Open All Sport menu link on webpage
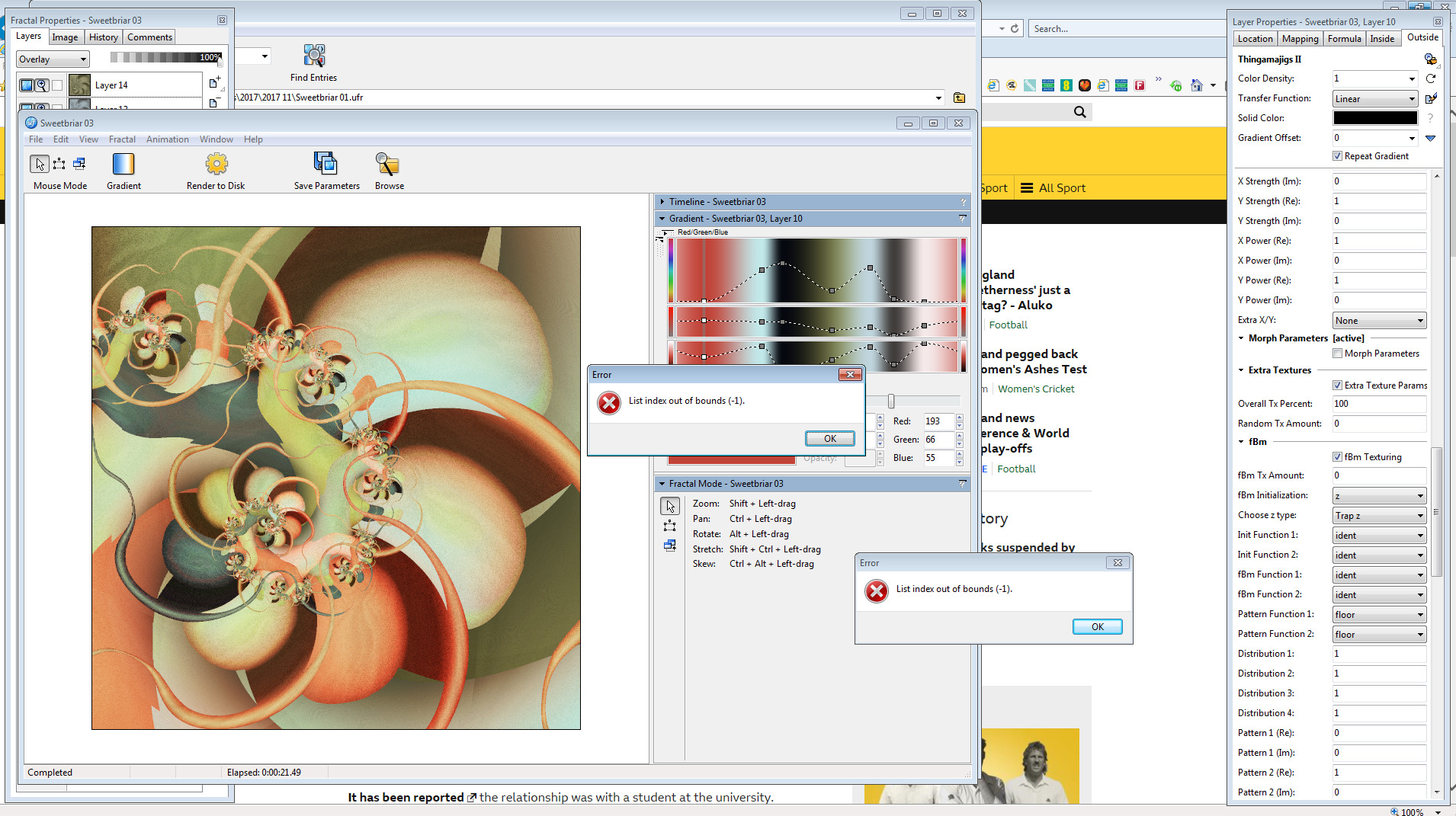 point(1053,188)
